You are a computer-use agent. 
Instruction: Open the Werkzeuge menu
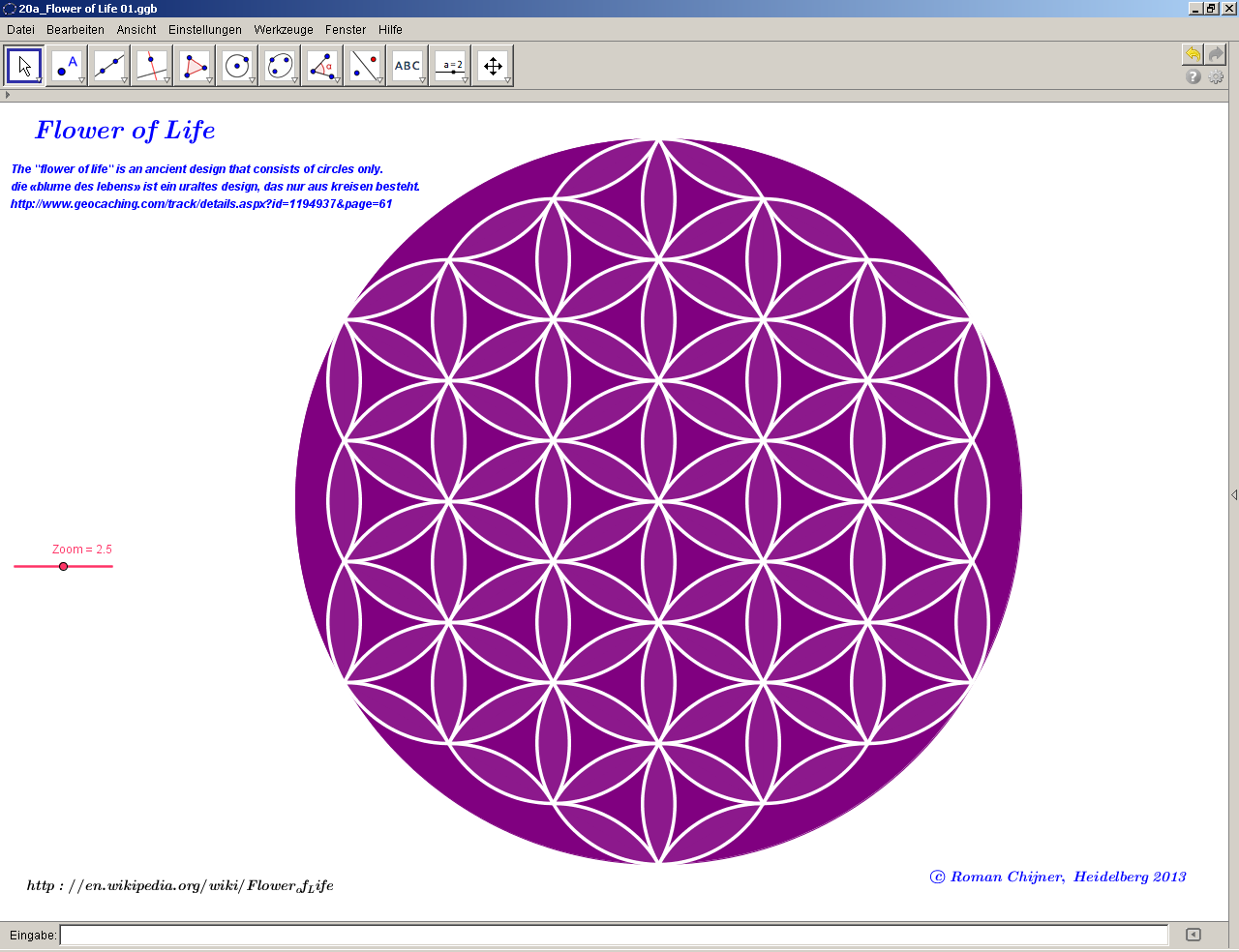(x=284, y=30)
